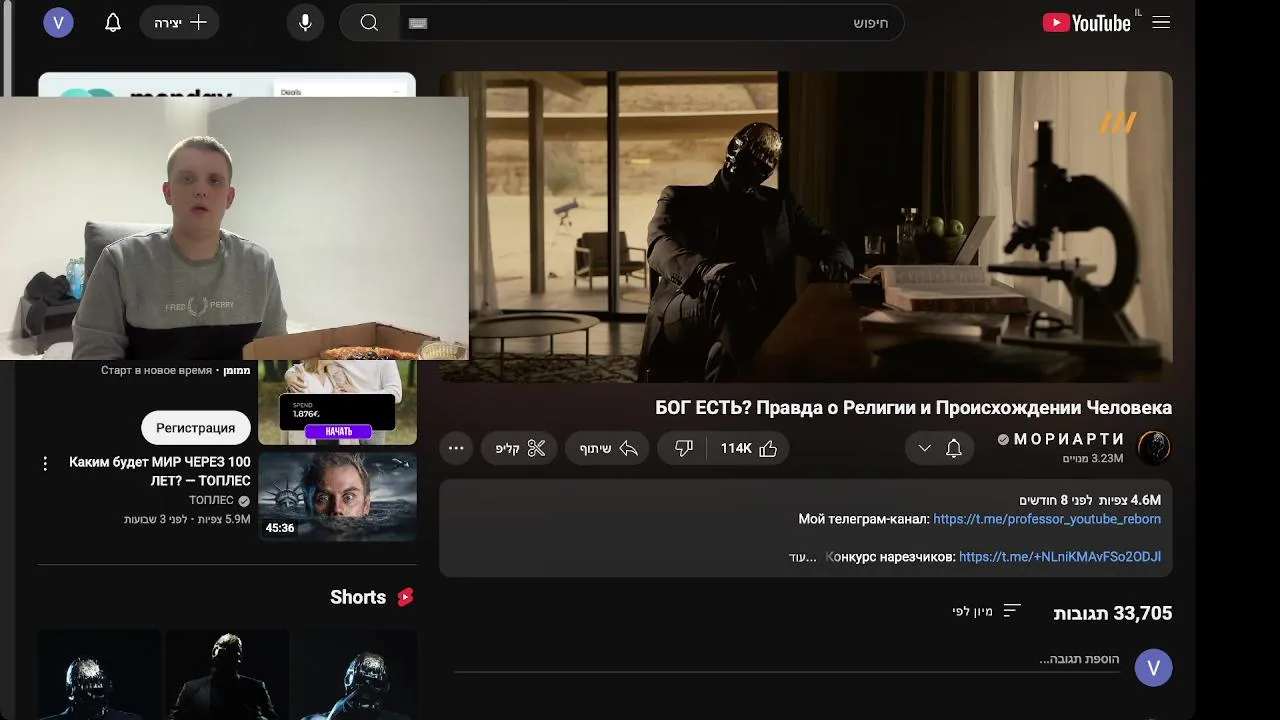Toggle subscription notification bell for МОРИАРТИ
The width and height of the screenshot is (1280, 720).
tap(954, 448)
